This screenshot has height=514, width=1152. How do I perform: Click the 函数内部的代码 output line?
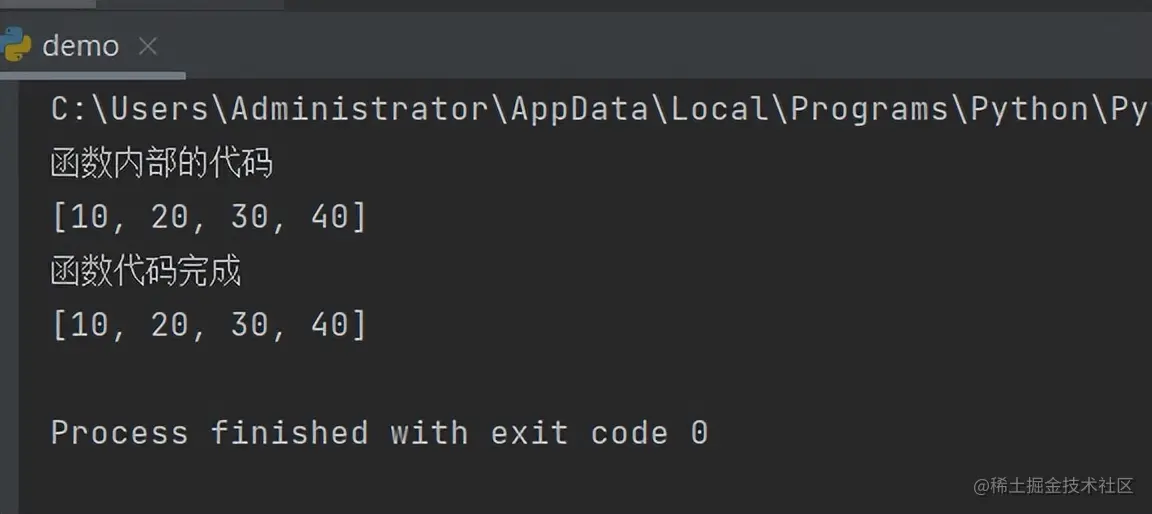click(161, 164)
